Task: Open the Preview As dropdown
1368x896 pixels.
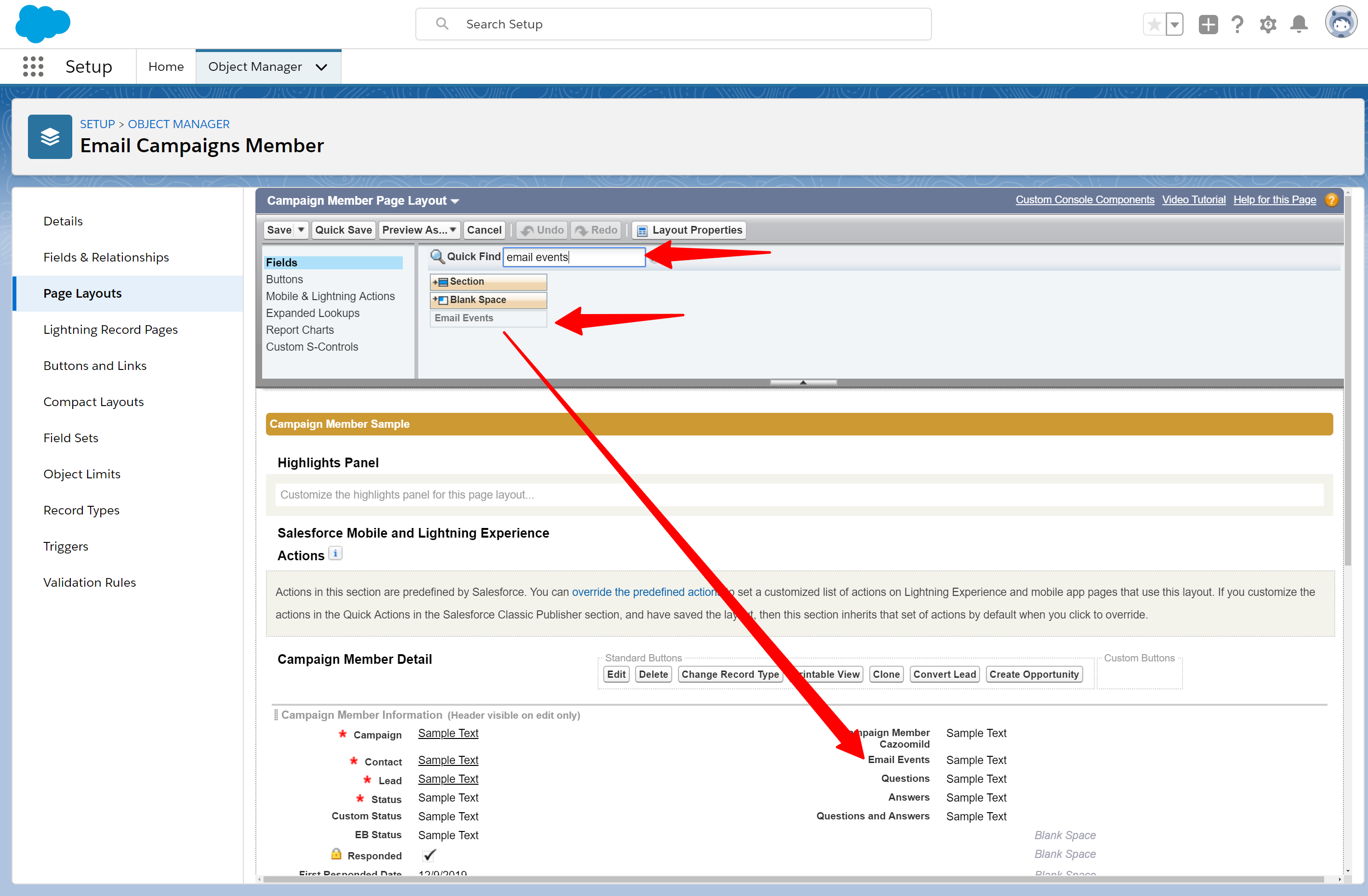Action: click(x=420, y=230)
